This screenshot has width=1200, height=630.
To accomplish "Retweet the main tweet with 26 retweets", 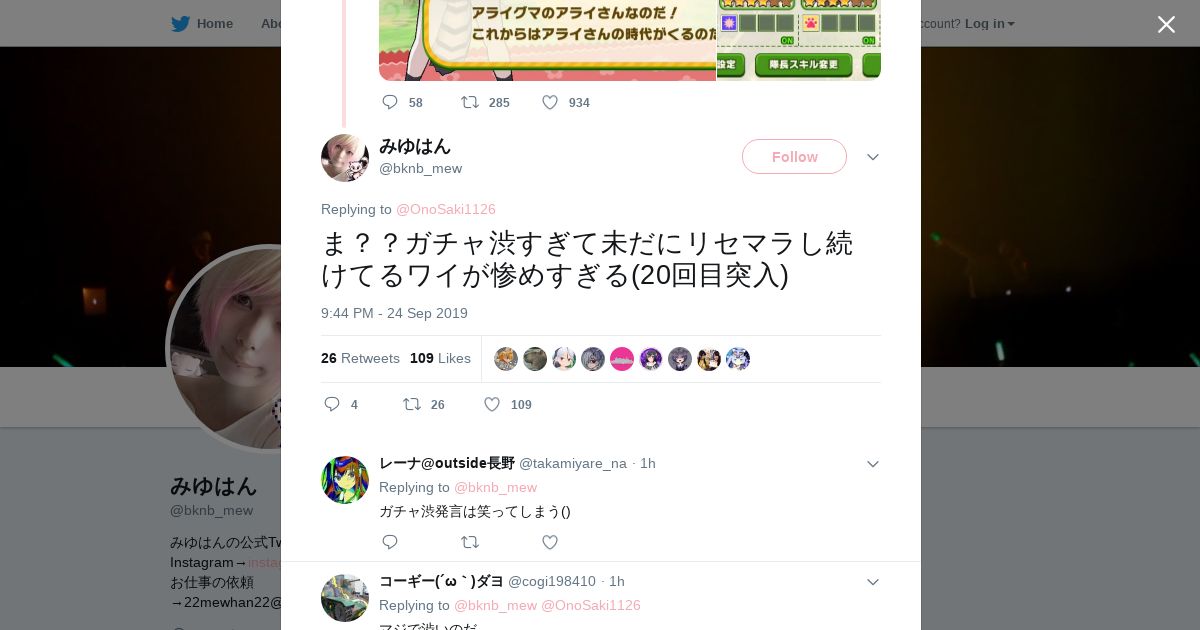I will point(423,404).
